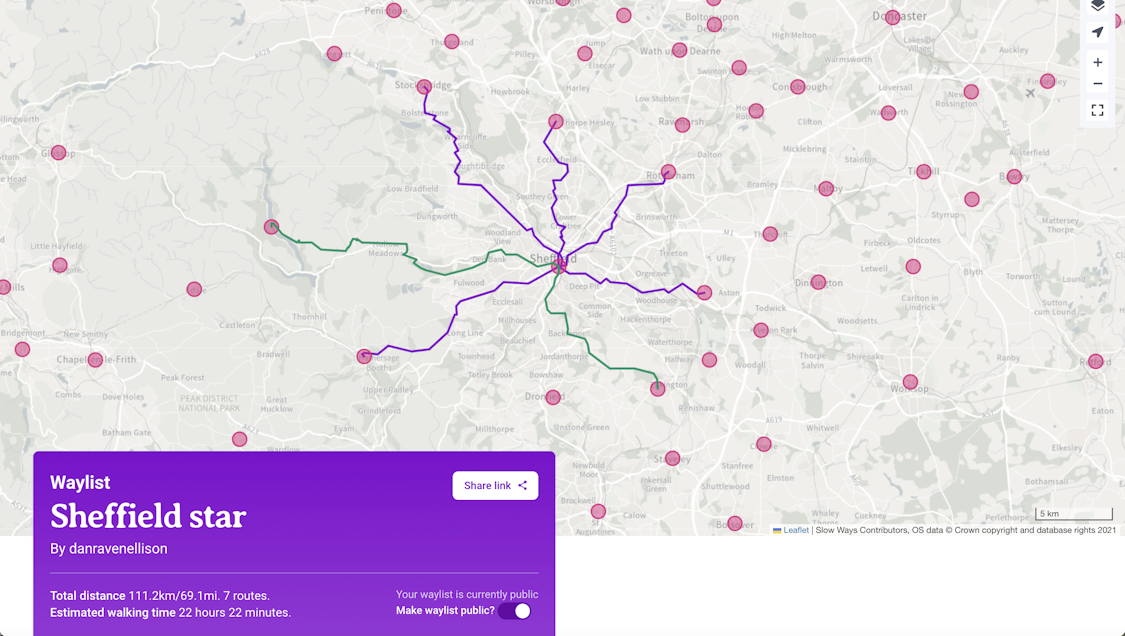Select the Aston map marker
Viewport: 1125px width, 636px height.
click(x=705, y=293)
